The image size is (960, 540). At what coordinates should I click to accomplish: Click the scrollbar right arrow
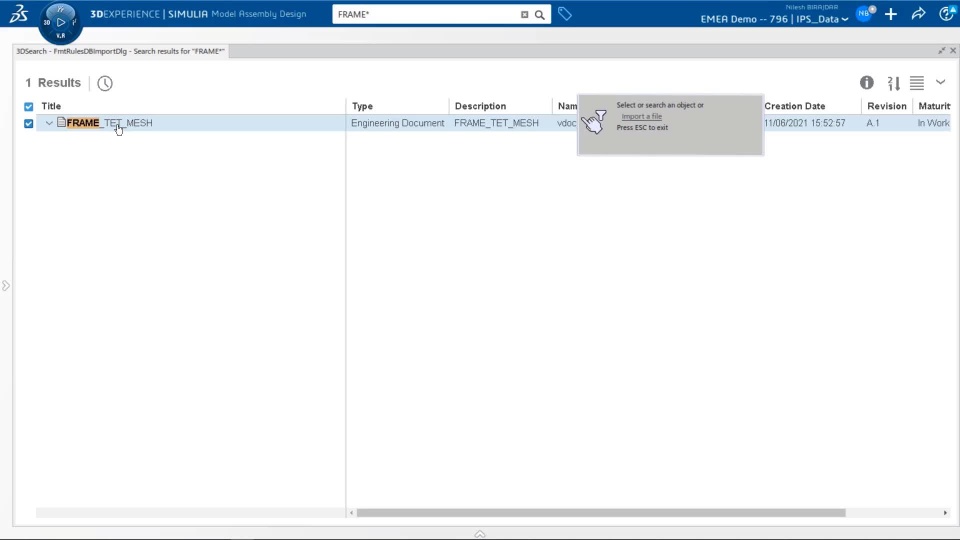(945, 512)
